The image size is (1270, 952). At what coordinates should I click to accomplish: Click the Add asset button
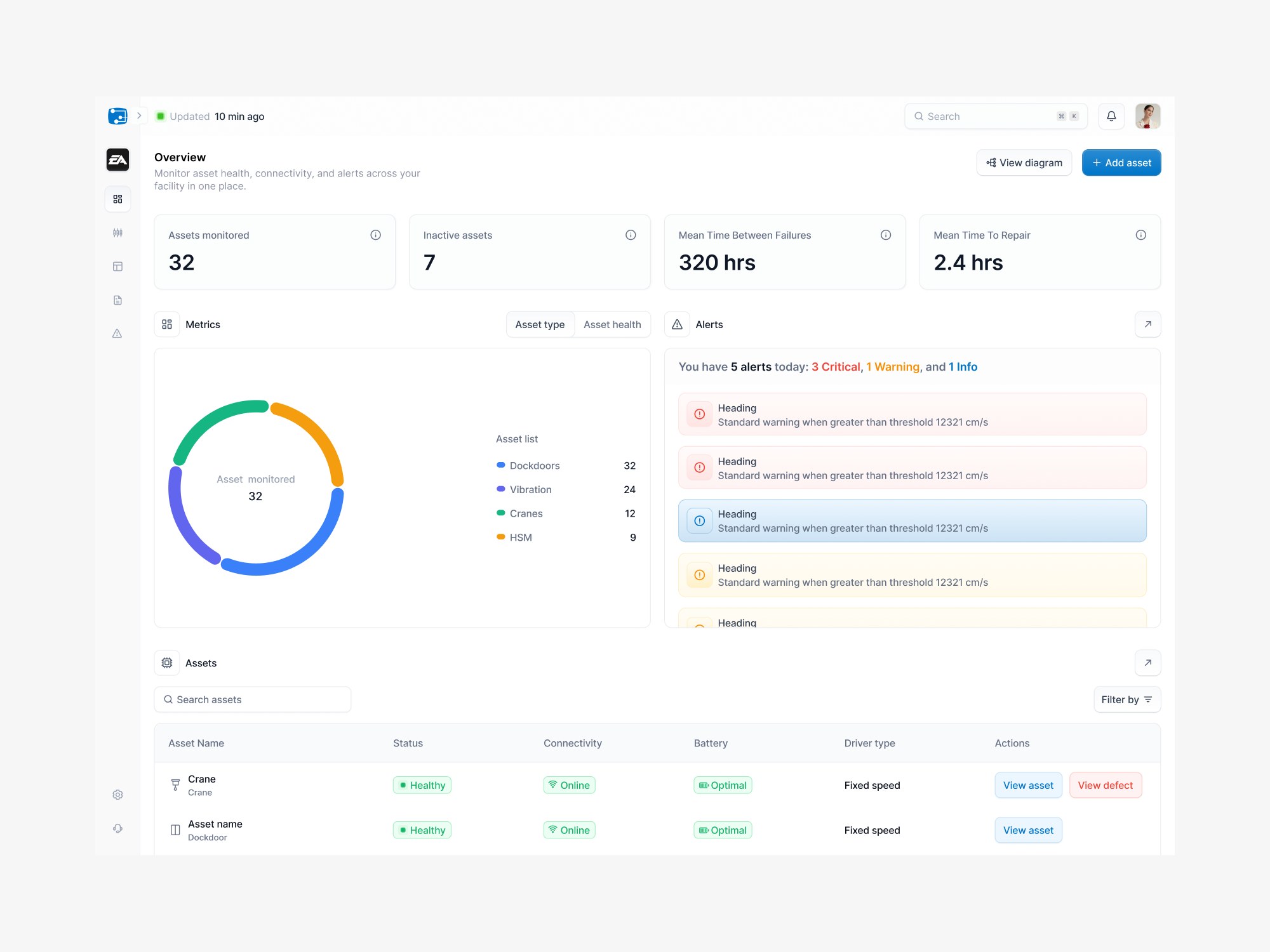point(1121,162)
